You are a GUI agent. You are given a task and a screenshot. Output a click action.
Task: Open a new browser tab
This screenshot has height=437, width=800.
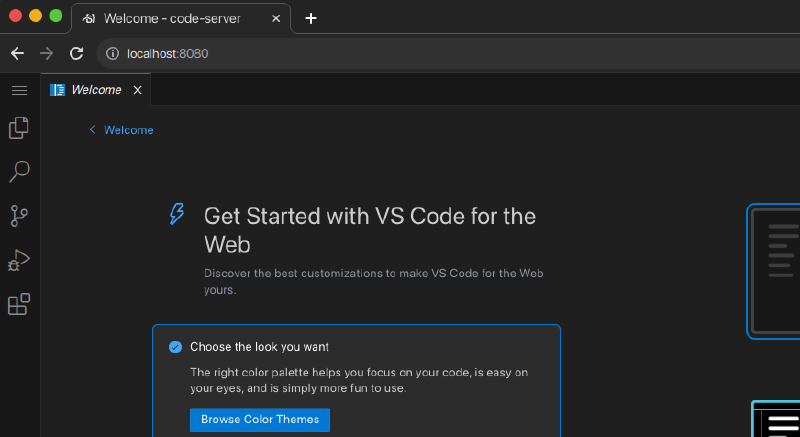(x=311, y=18)
